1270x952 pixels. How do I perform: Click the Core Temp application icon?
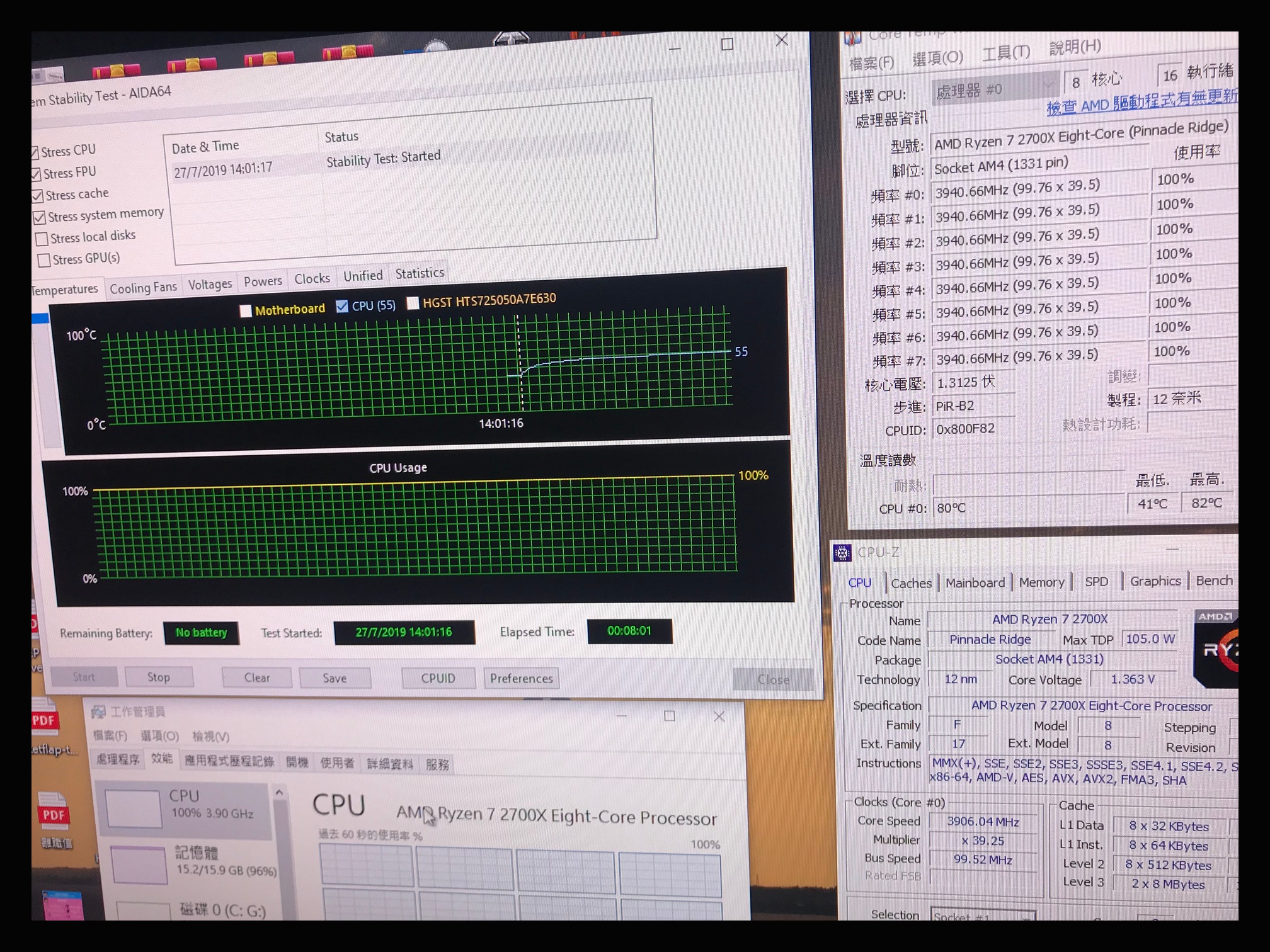click(852, 38)
